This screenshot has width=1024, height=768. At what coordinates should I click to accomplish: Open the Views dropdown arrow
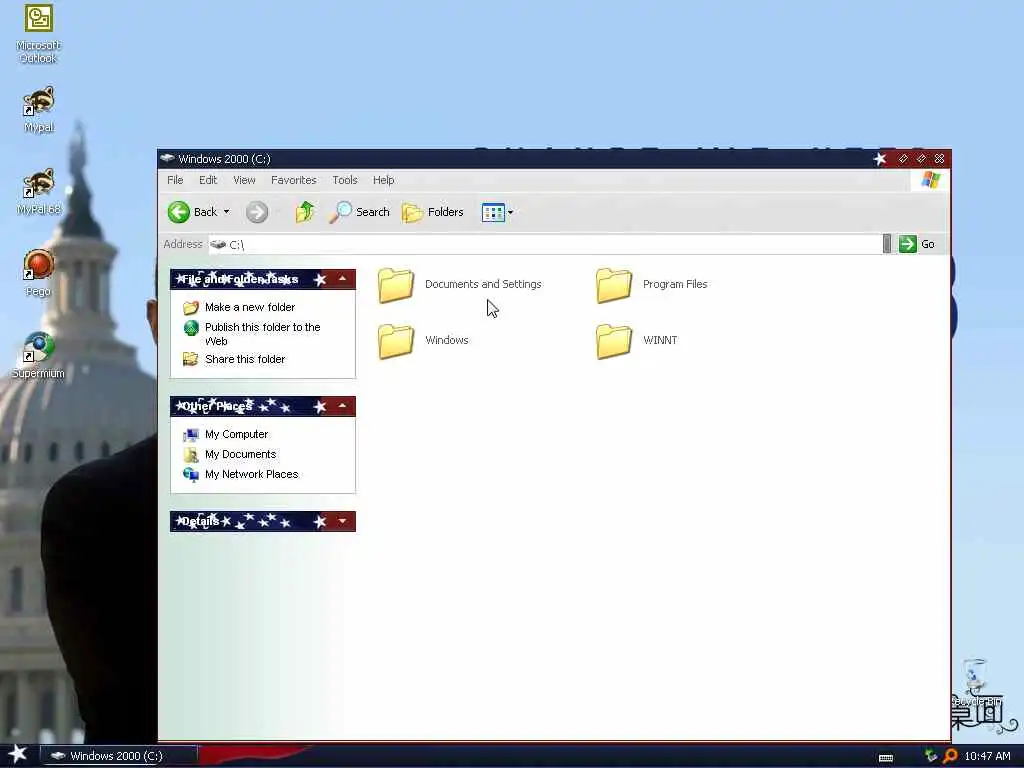511,212
